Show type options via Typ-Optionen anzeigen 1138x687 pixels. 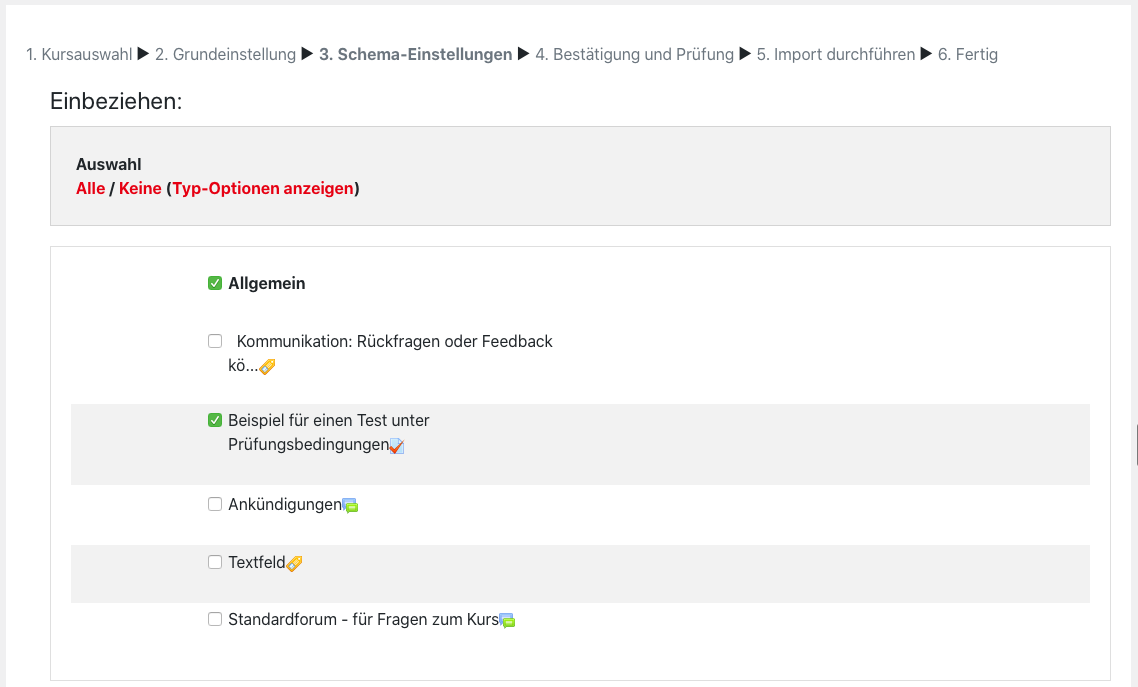(263, 188)
